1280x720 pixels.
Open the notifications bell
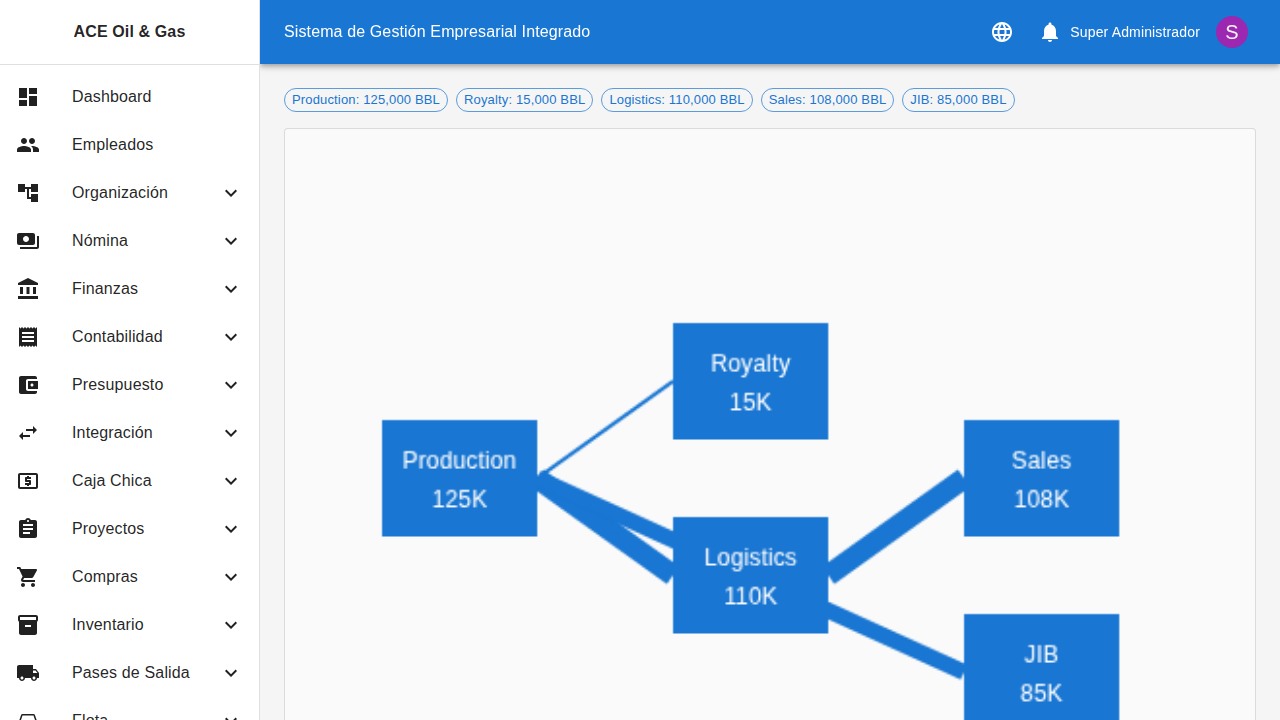click(x=1049, y=32)
